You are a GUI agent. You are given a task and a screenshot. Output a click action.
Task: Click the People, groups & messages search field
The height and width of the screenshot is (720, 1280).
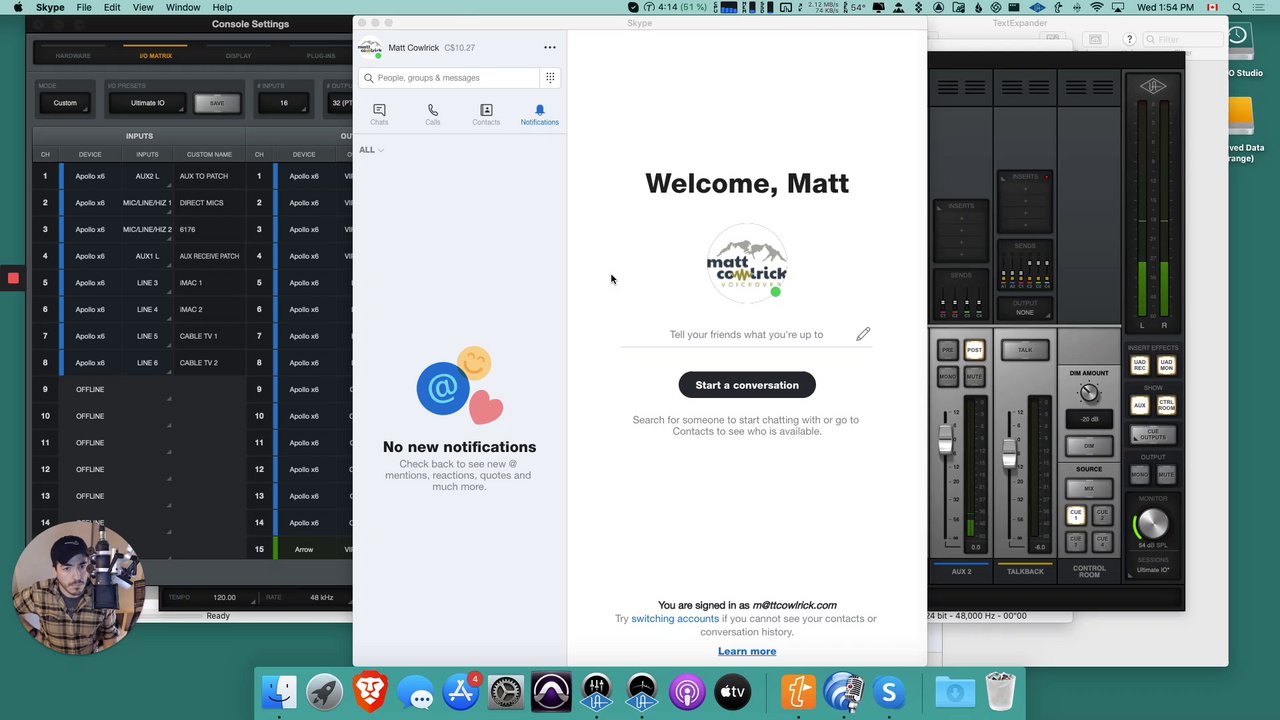449,78
